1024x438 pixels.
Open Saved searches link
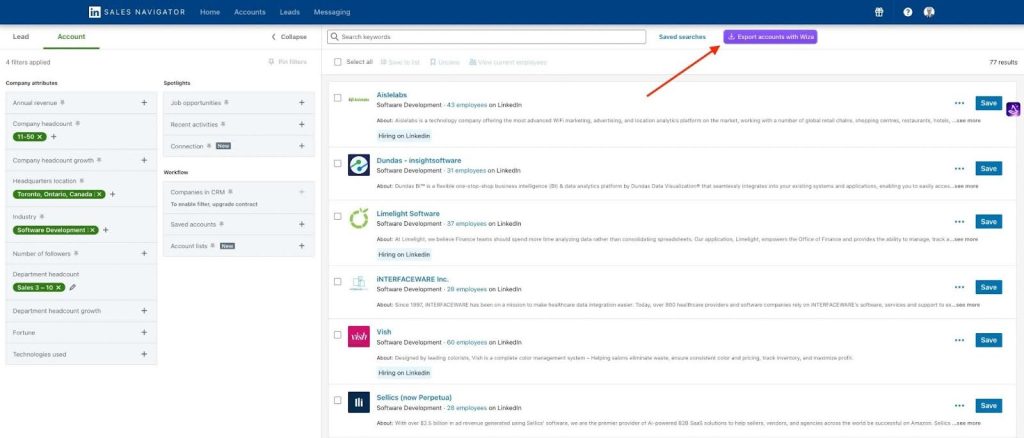coord(682,37)
